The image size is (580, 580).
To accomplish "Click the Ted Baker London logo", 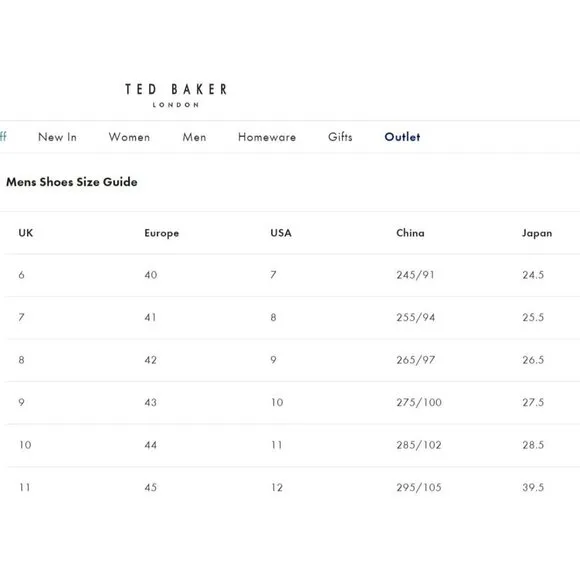I will pyautogui.click(x=176, y=95).
